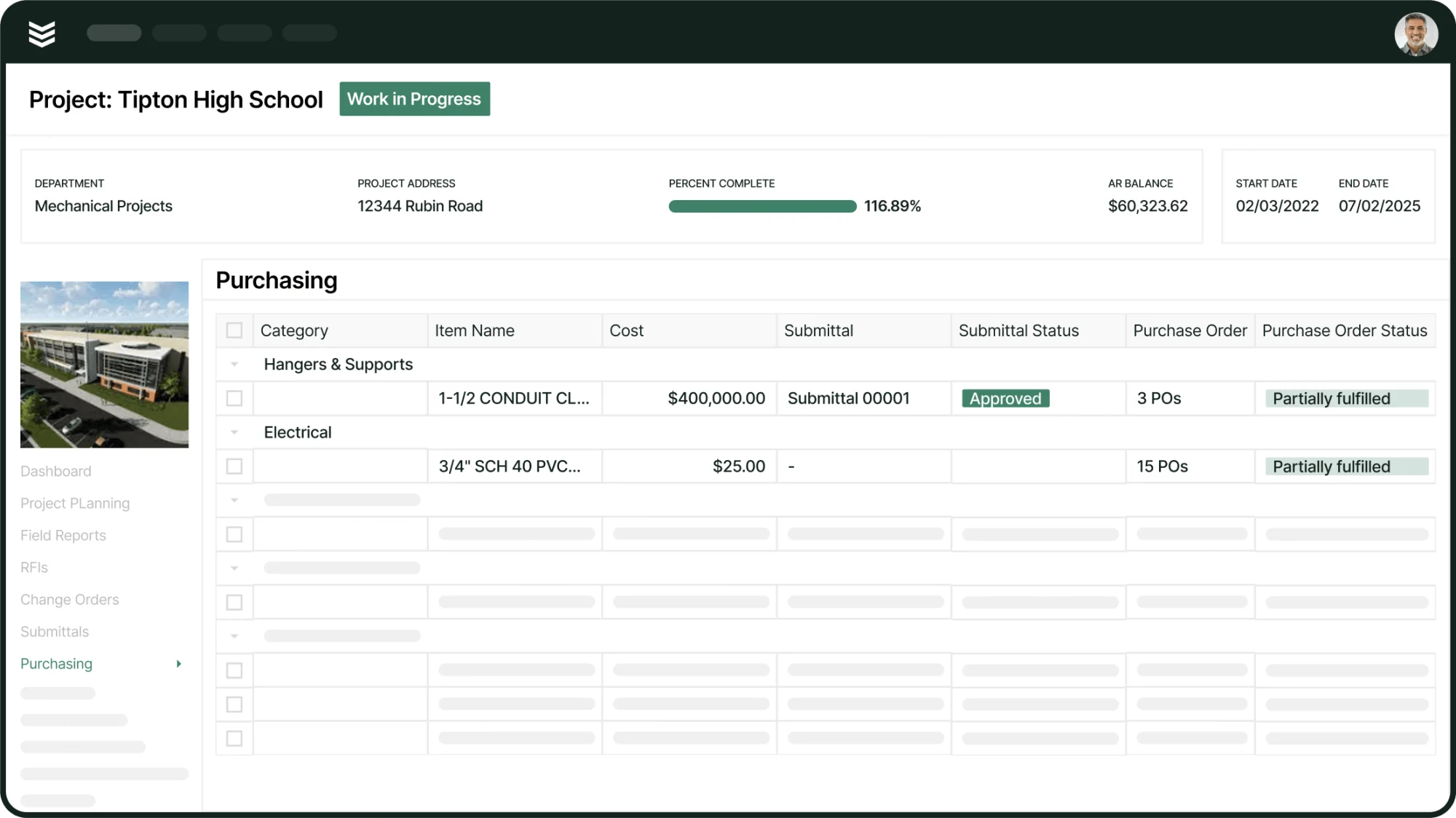Navigate to Change Orders
Screen dimensions: 1456x818
click(x=70, y=599)
